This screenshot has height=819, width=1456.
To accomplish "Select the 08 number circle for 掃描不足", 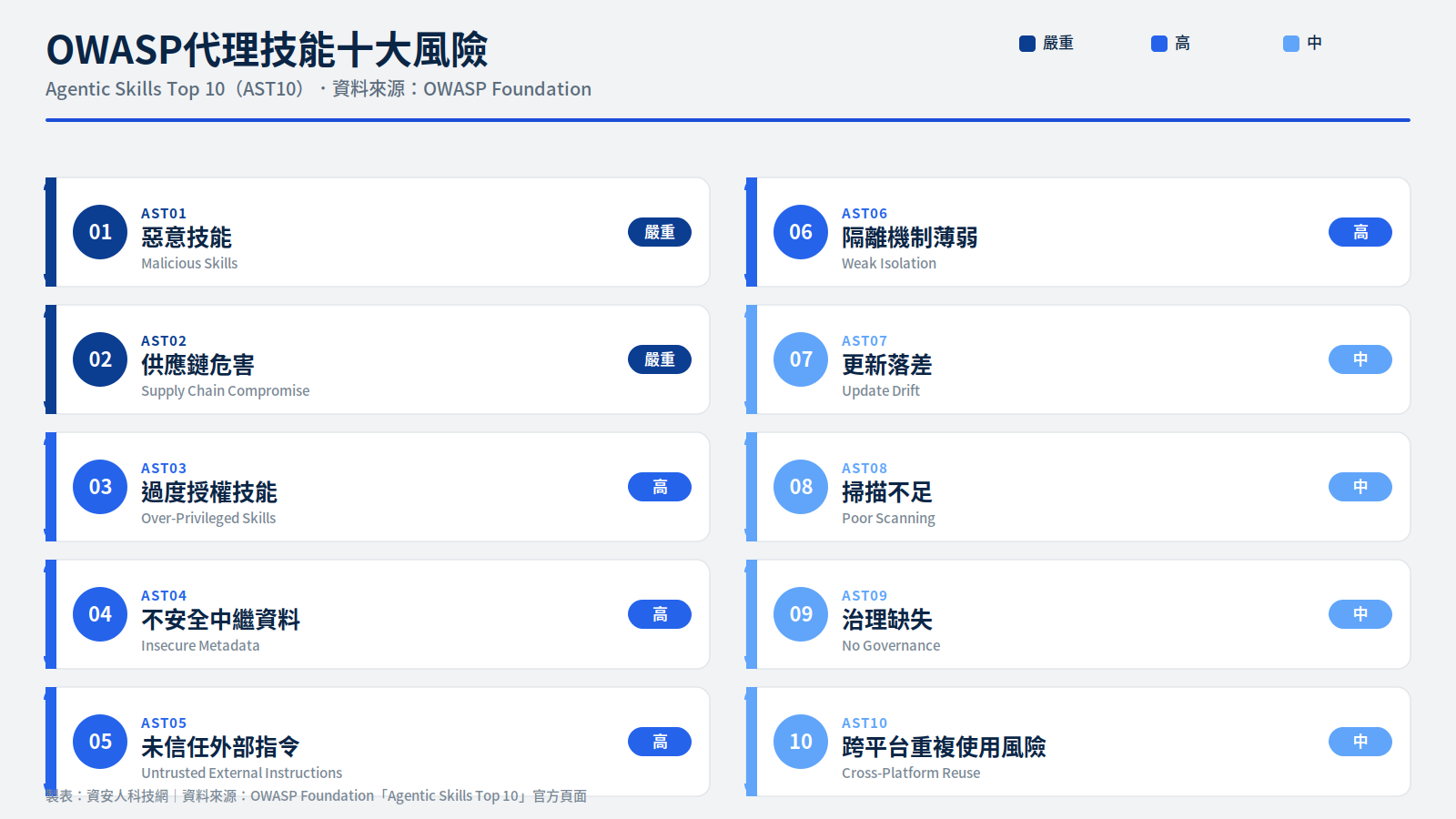I will click(801, 487).
